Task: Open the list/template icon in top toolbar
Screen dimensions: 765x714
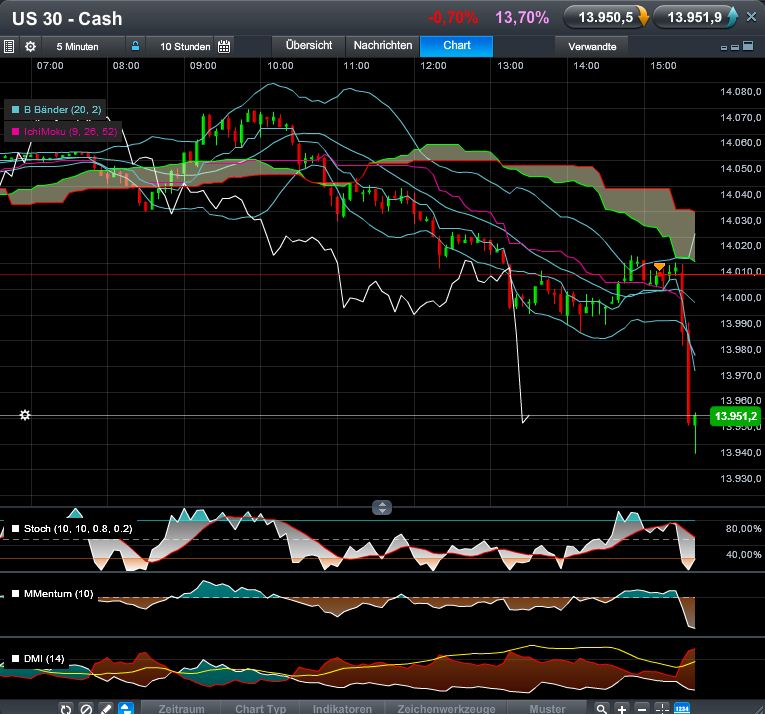Action: coord(8,47)
